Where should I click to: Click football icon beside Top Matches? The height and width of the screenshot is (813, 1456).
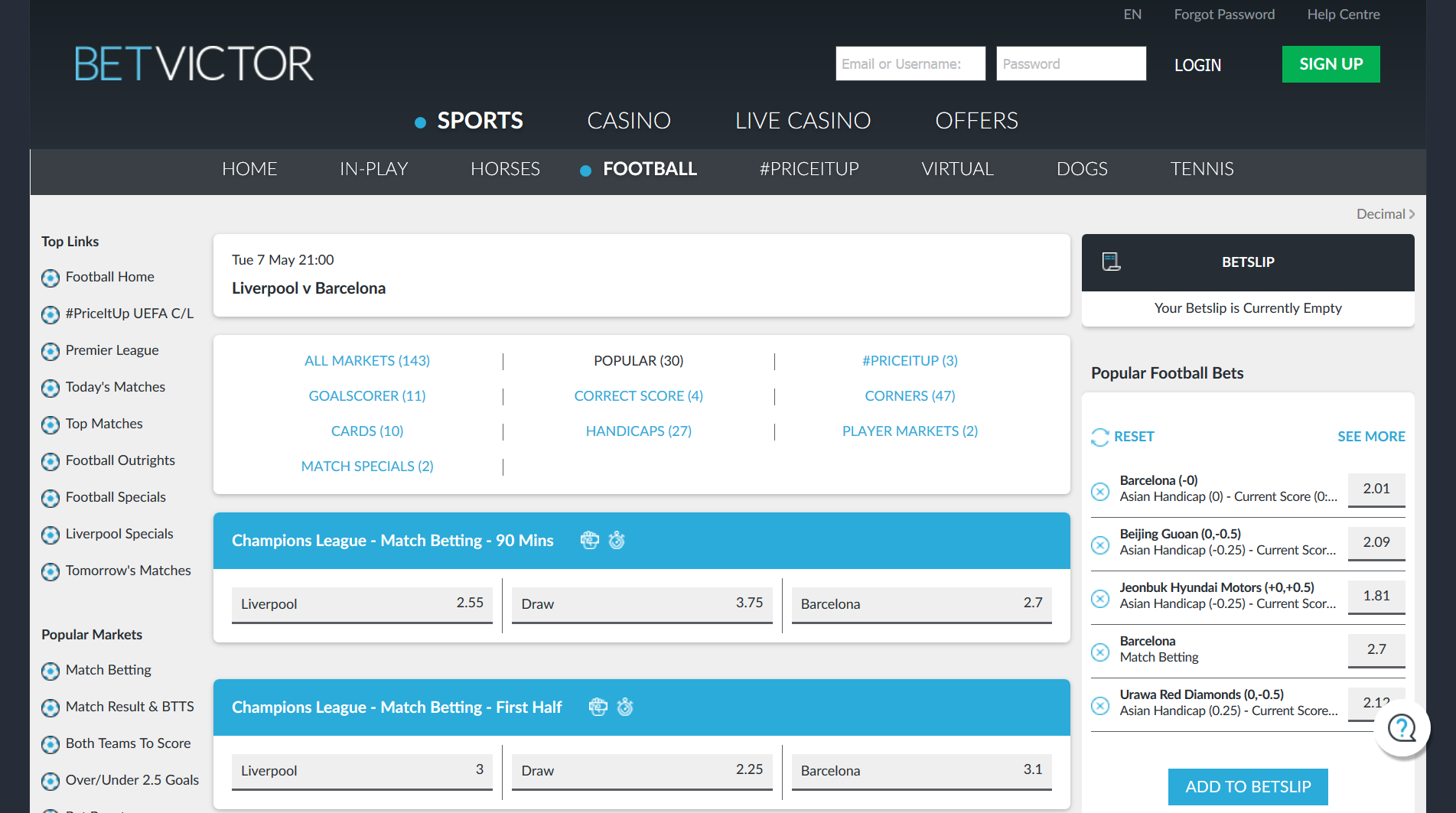point(50,424)
